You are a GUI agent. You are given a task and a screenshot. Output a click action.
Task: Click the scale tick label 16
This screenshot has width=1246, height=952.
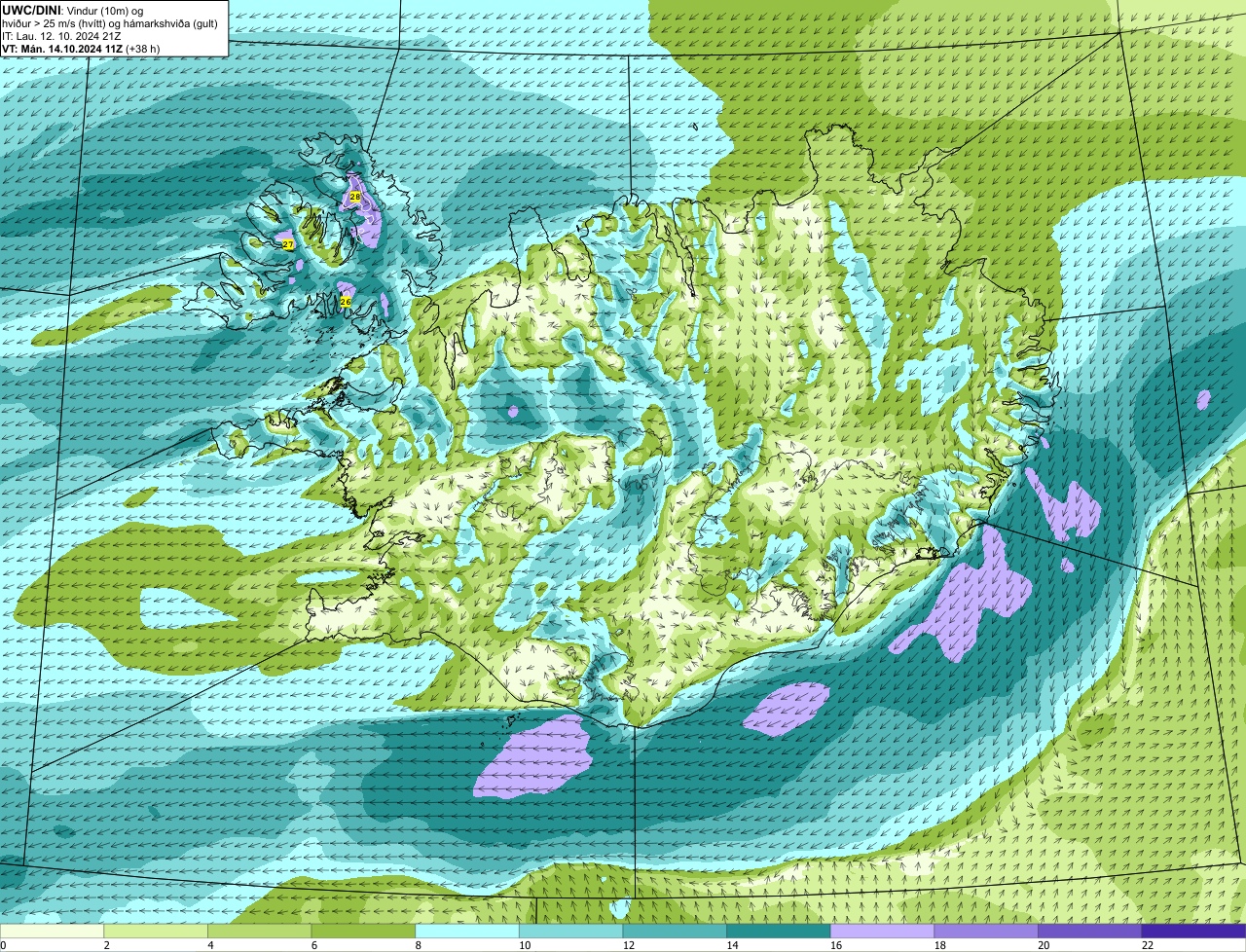click(x=835, y=945)
